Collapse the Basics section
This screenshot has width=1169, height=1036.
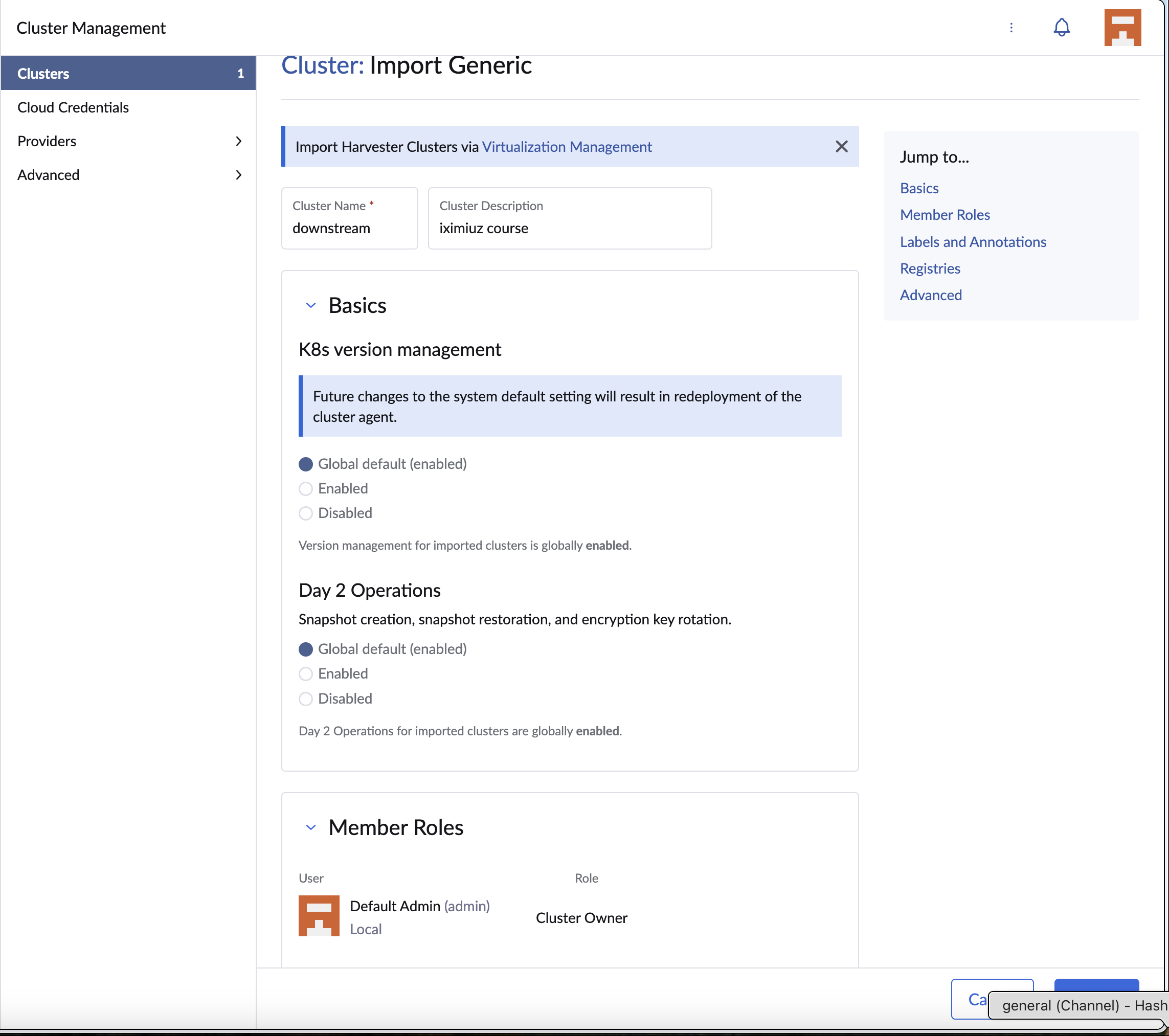tap(310, 305)
